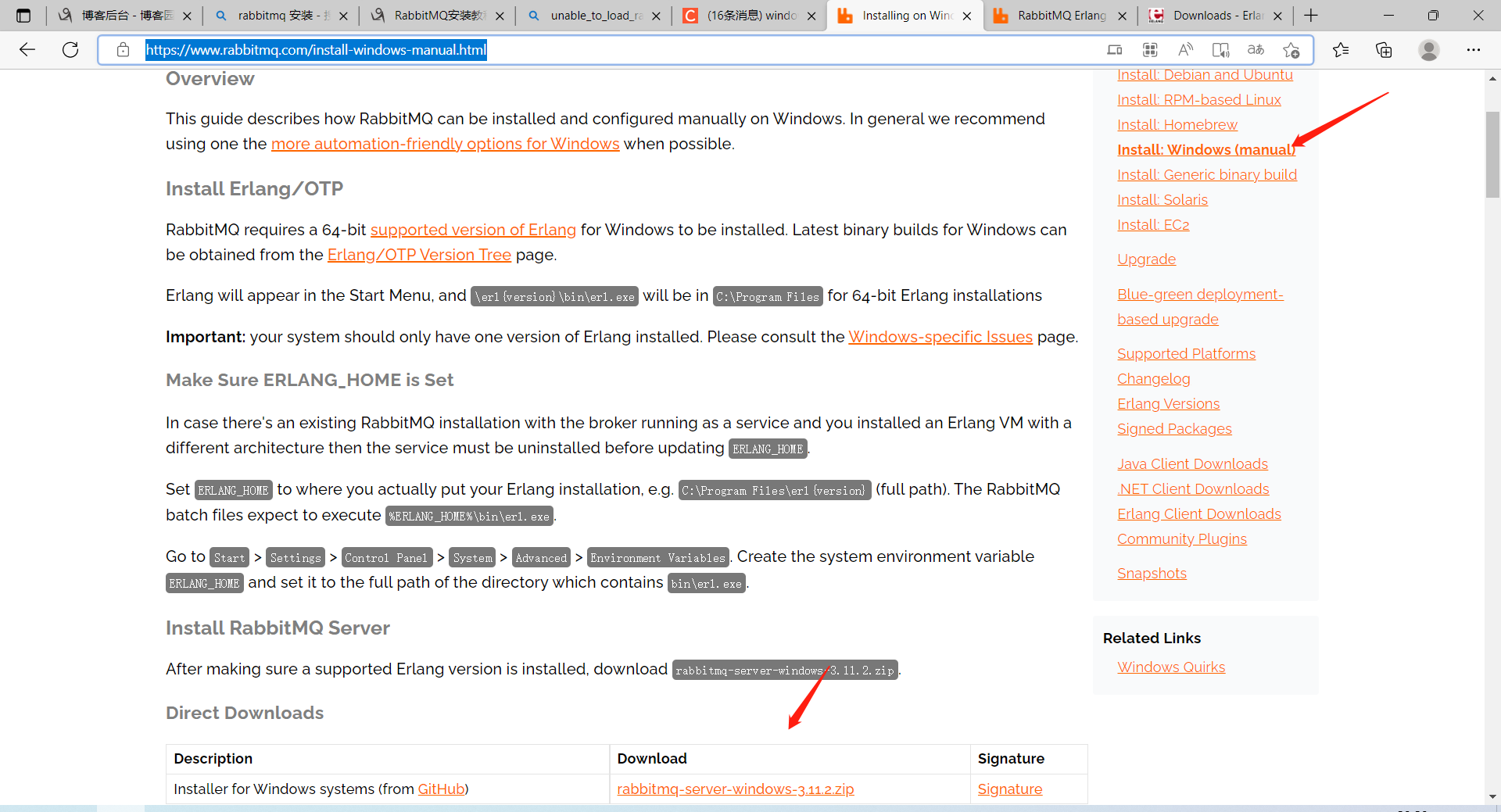Reload the page with the refresh icon
This screenshot has width=1501, height=812.
pyautogui.click(x=70, y=50)
